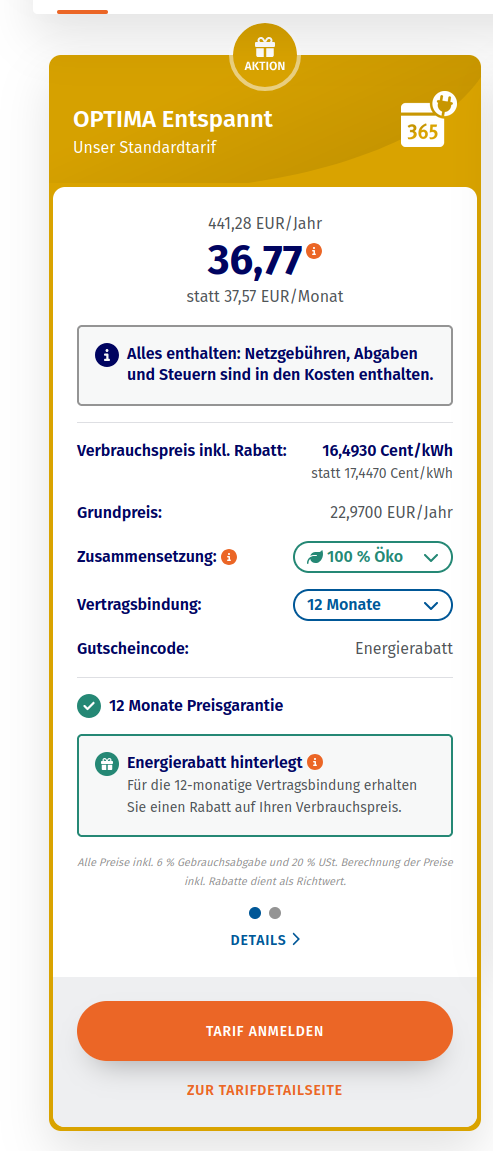
Task: Click the green Preisgarantie checkmark icon
Action: point(89,706)
